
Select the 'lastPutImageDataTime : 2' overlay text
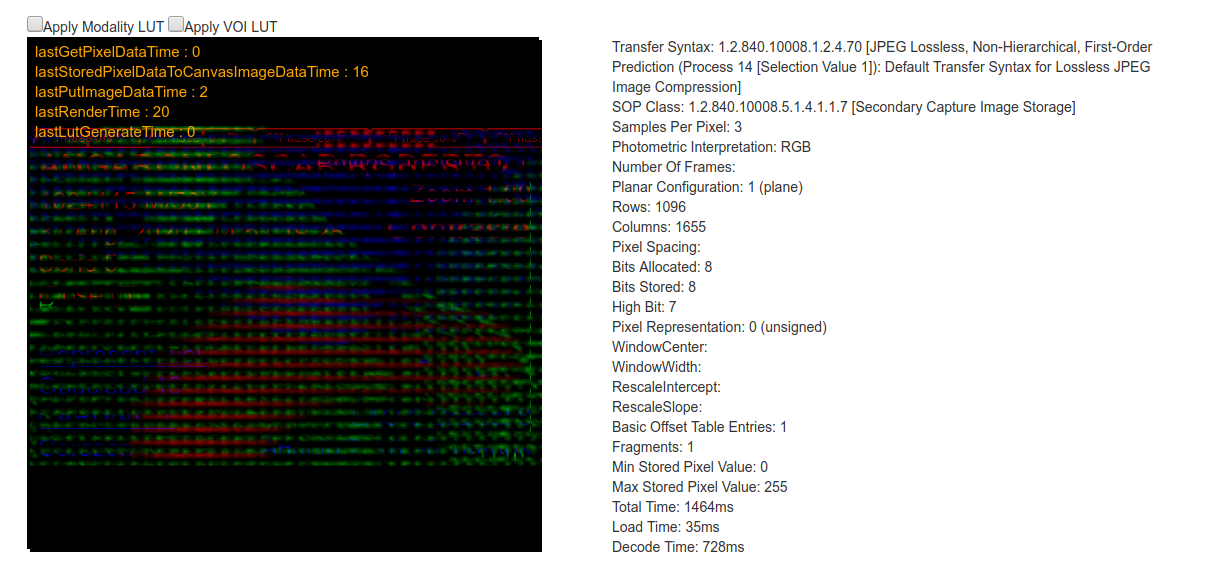121,92
